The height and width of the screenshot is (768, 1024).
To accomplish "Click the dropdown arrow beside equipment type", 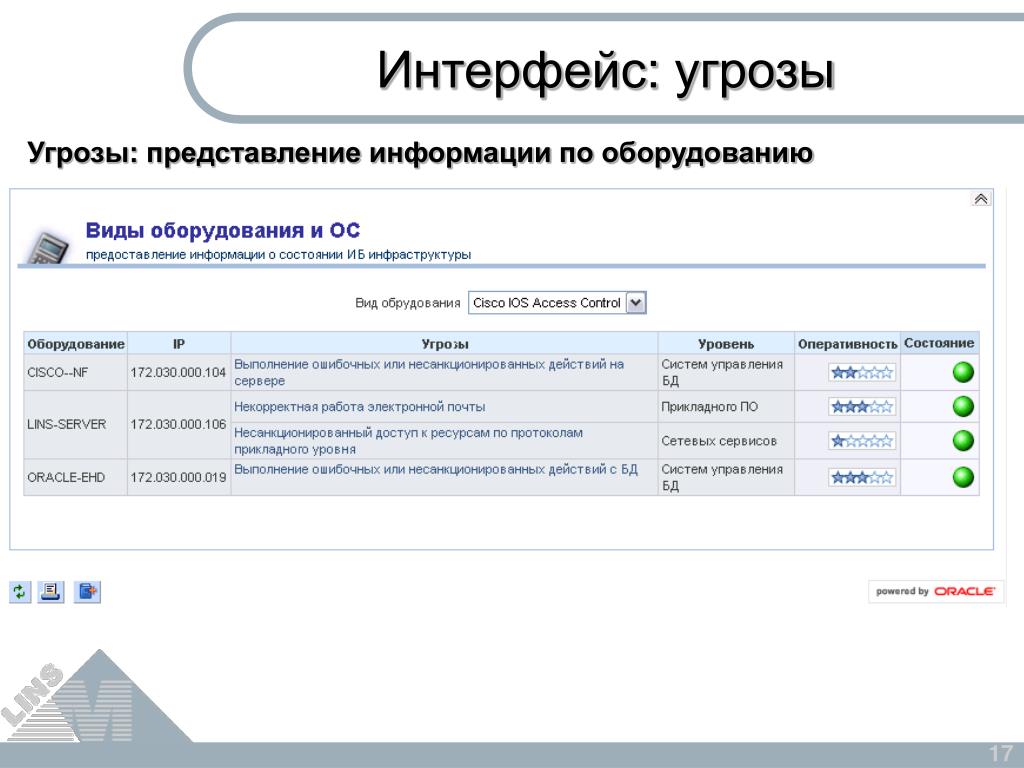I will click(636, 303).
